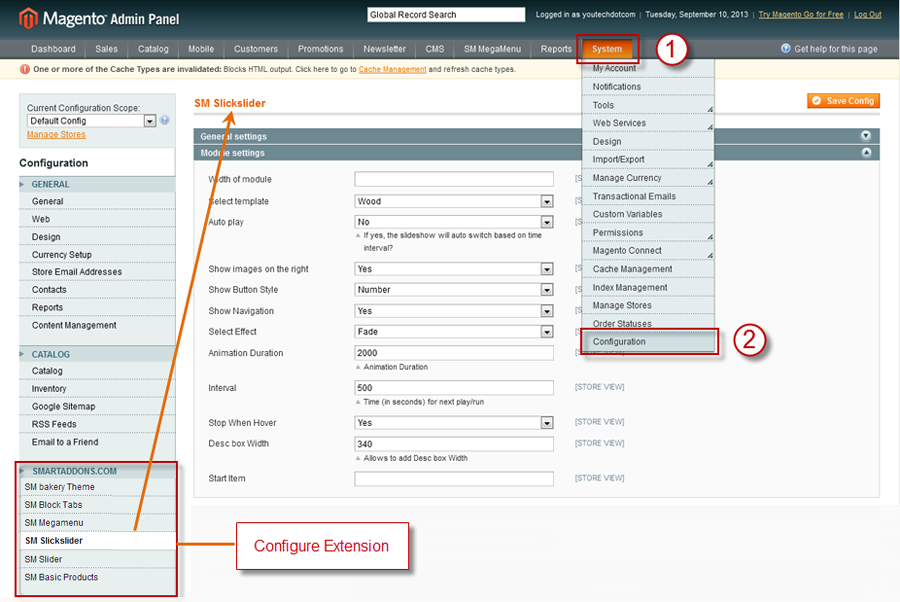Open the Promotions menu
The image size is (900, 602).
(x=320, y=49)
